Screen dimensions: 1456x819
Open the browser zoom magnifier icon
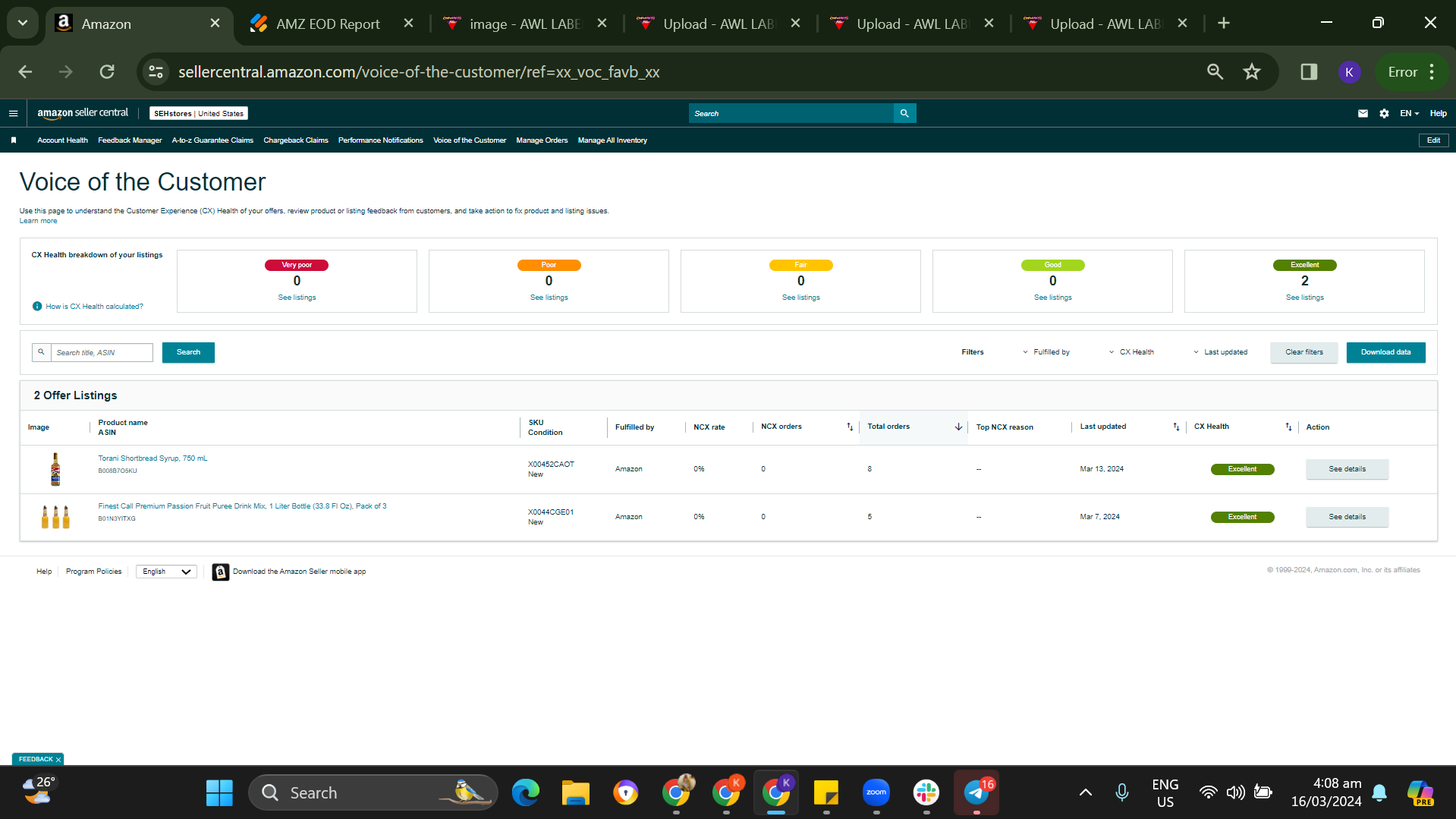[x=1215, y=72]
